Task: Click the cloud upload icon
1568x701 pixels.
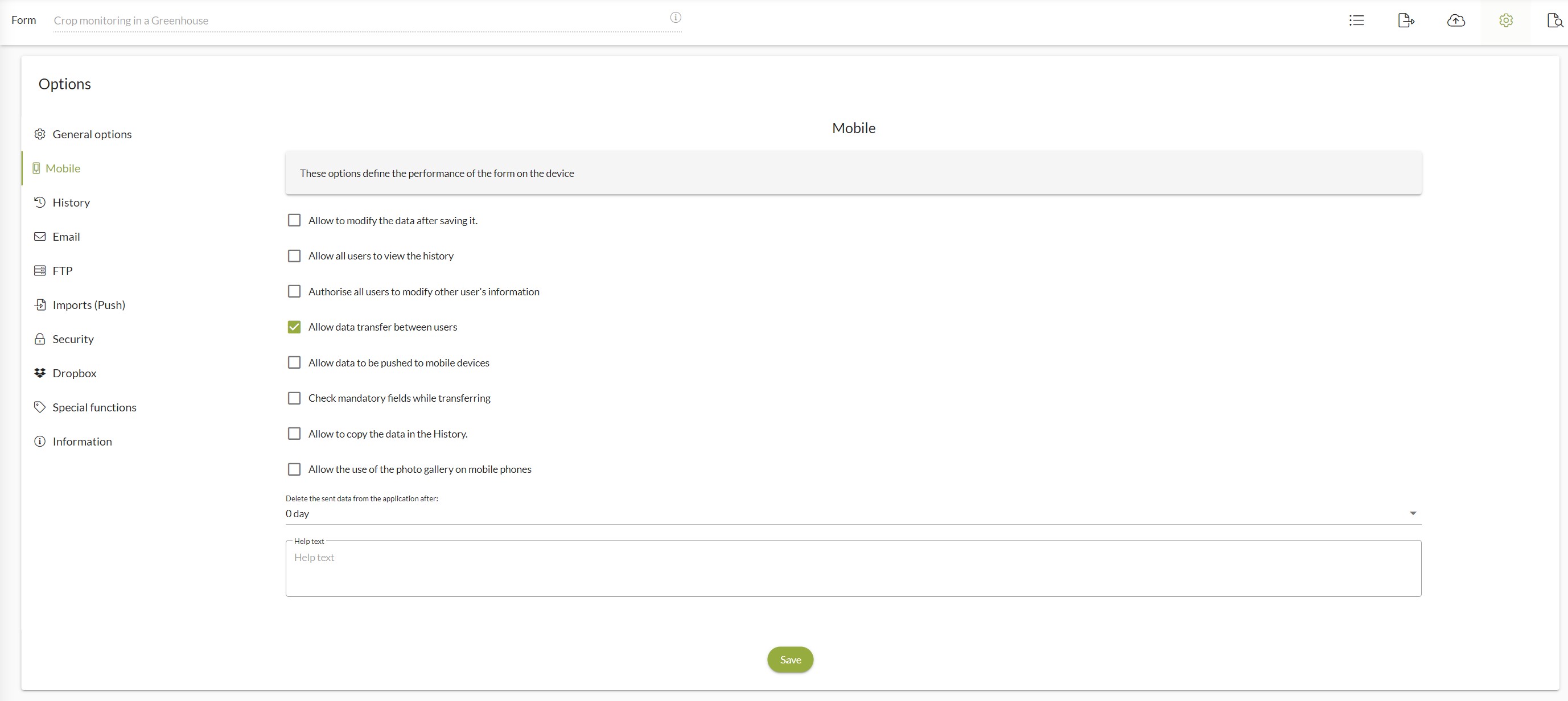Action: [1456, 19]
